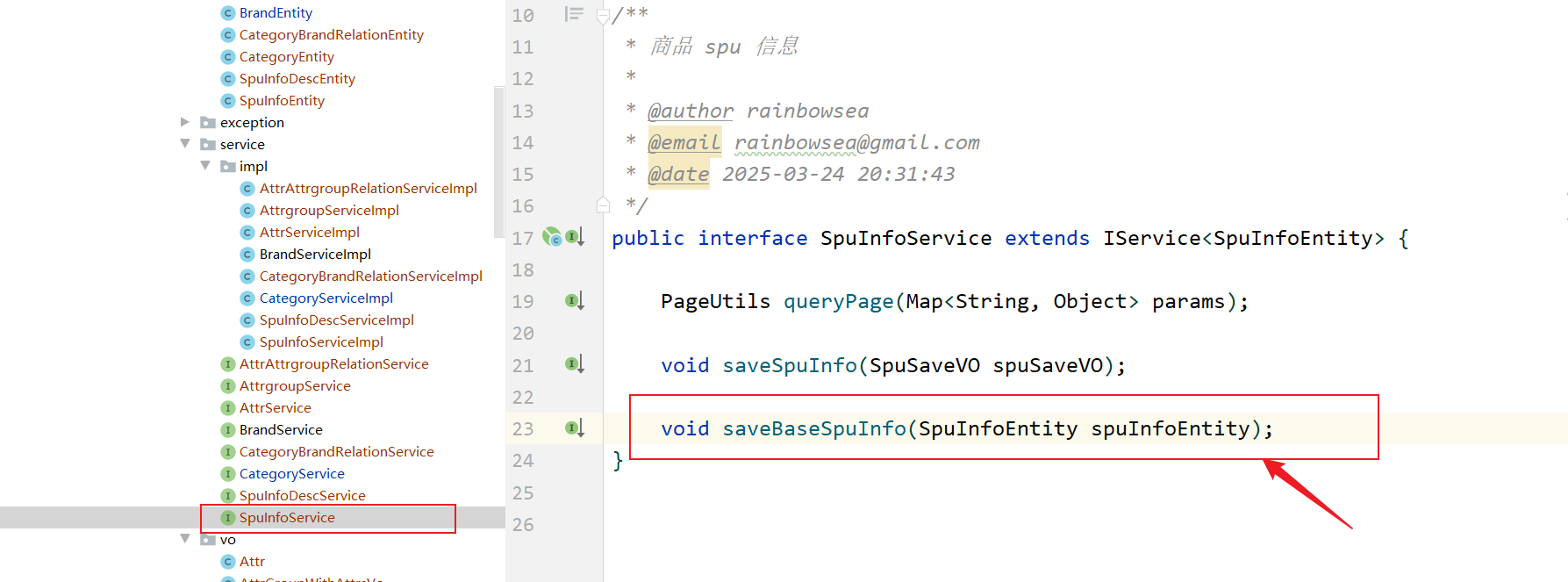Viewport: 1568px width, 582px height.
Task: Select AttrService interface in tree
Action: (x=276, y=408)
